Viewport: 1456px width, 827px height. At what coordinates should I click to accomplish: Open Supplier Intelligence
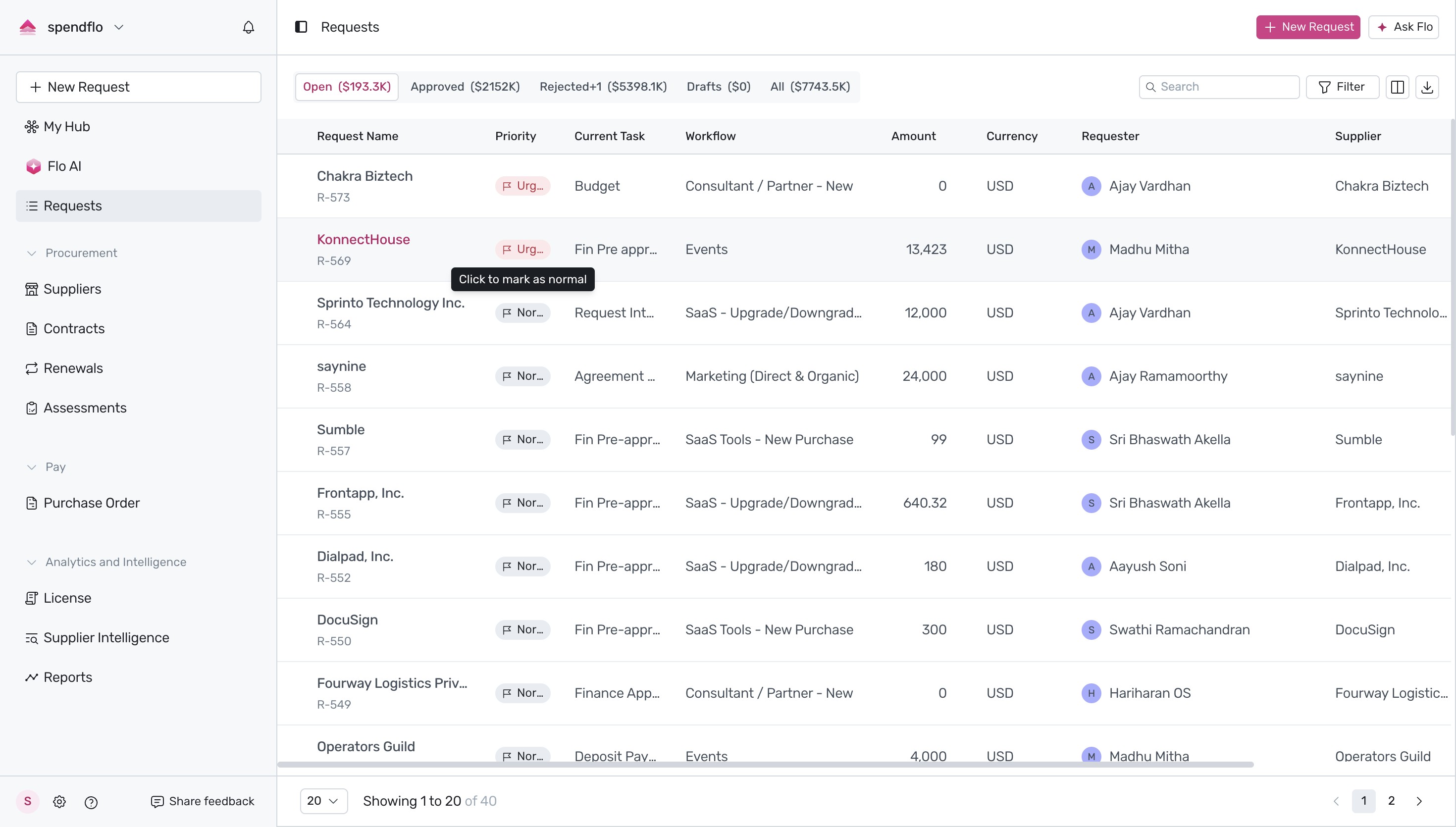[x=139, y=637]
